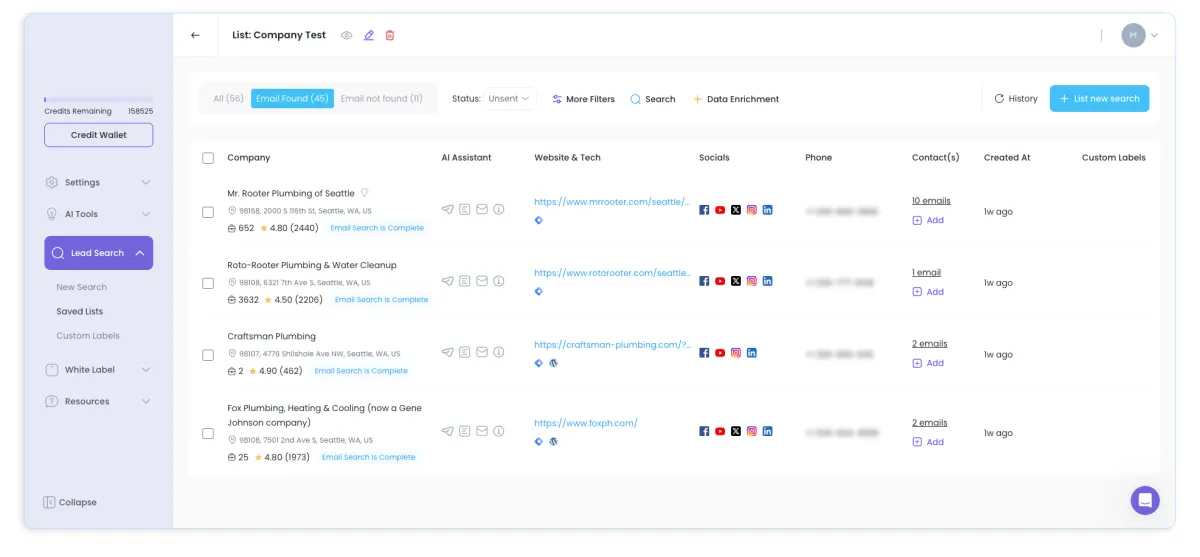1200x557 pixels.
Task: Expand the Settings sidebar section
Action: (x=98, y=182)
